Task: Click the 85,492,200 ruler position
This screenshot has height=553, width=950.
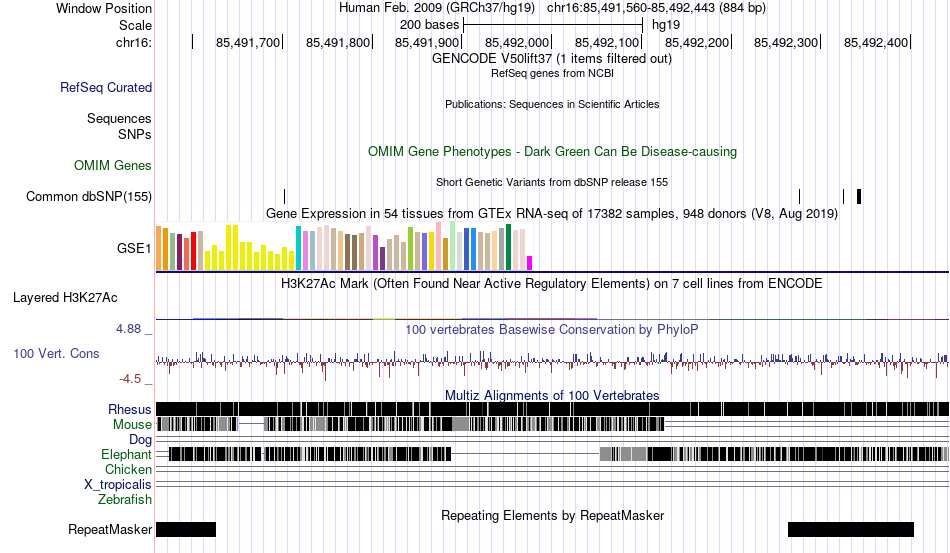Action: coord(697,42)
